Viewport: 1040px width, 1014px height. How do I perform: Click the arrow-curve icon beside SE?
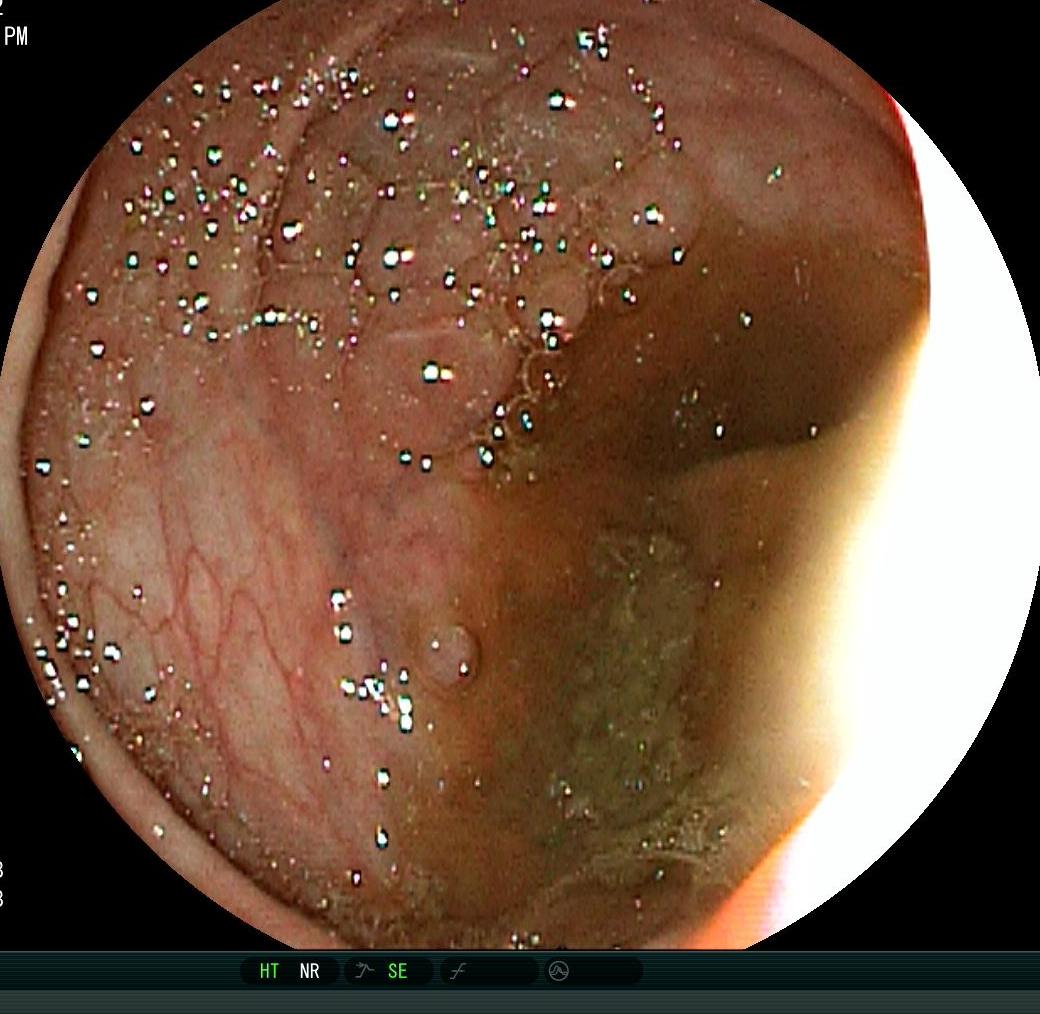(x=364, y=971)
